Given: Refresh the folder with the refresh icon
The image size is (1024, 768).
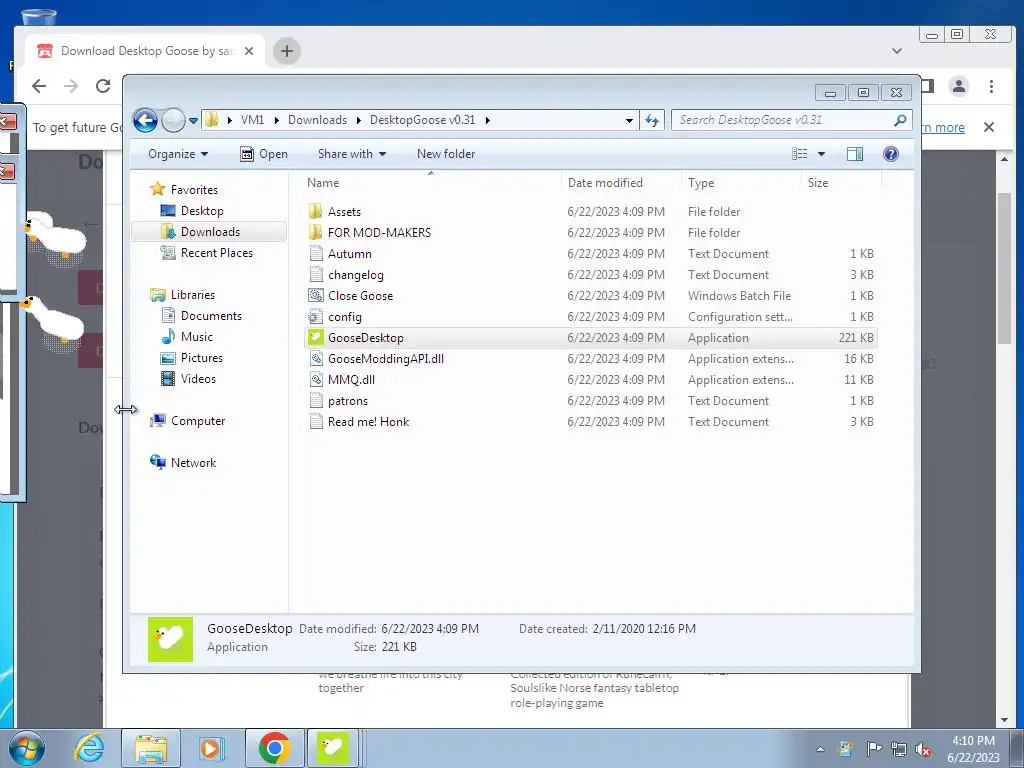Looking at the screenshot, I should coord(652,120).
